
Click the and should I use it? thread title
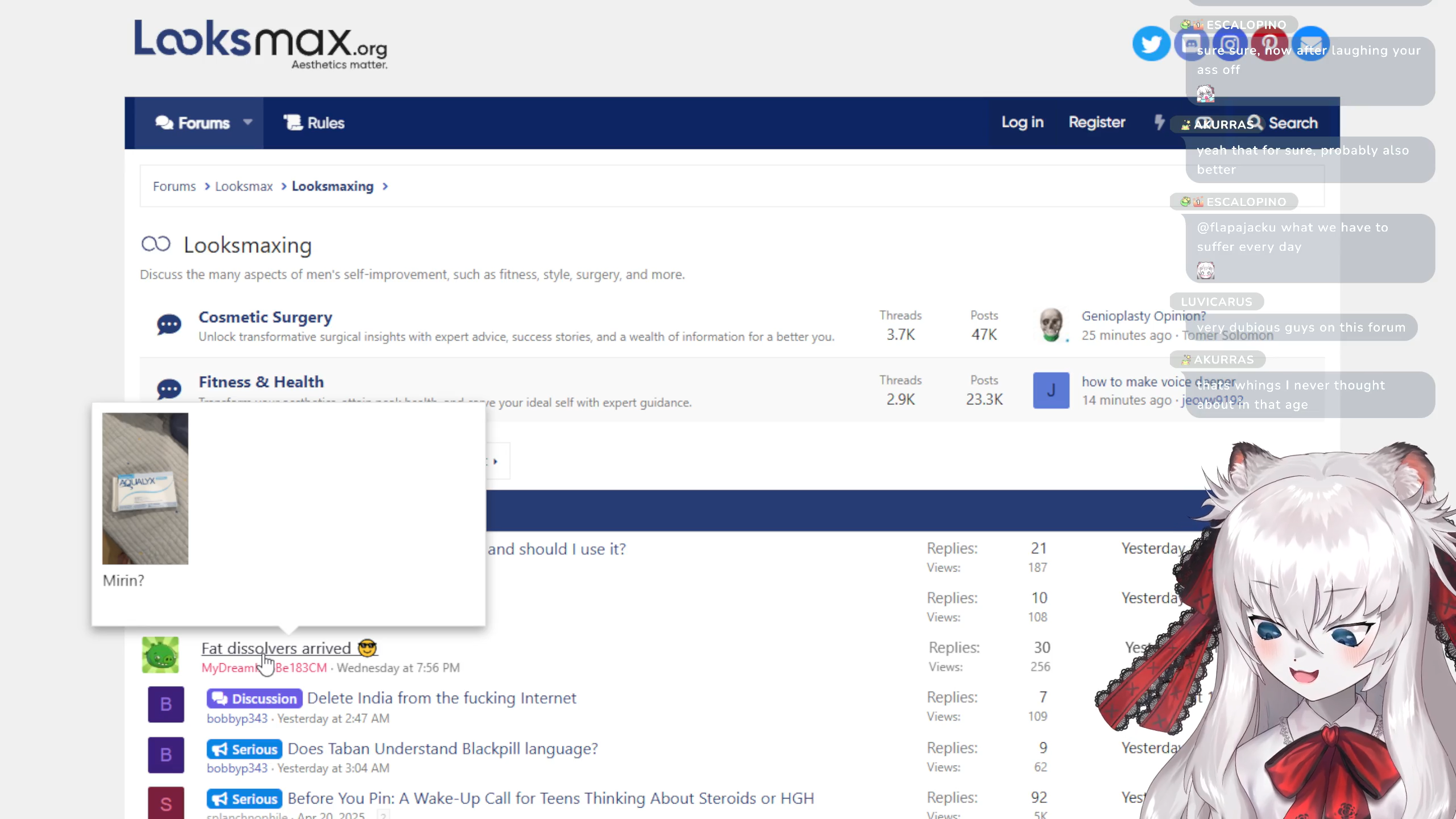(557, 549)
